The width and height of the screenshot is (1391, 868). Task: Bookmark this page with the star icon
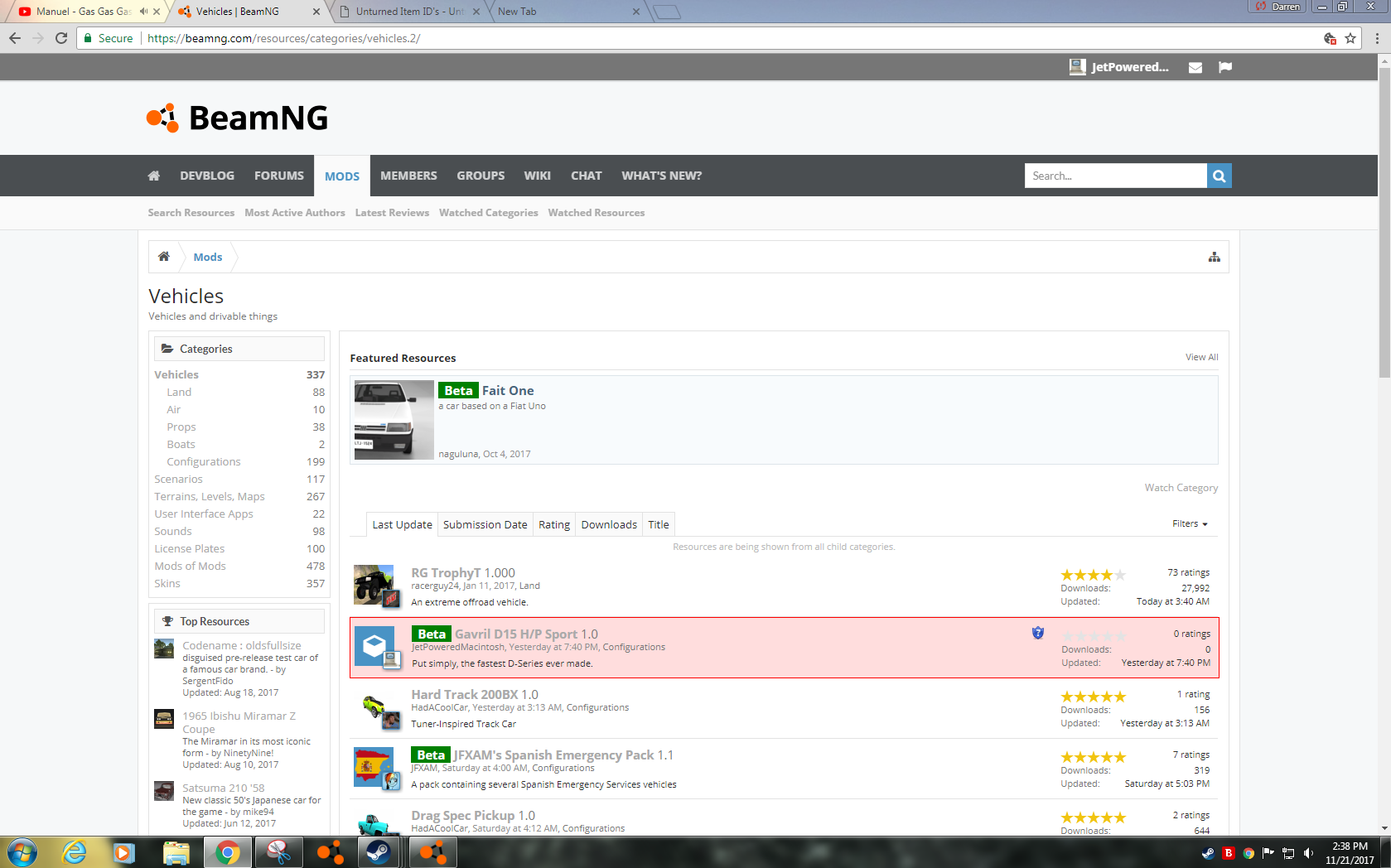(x=1350, y=38)
